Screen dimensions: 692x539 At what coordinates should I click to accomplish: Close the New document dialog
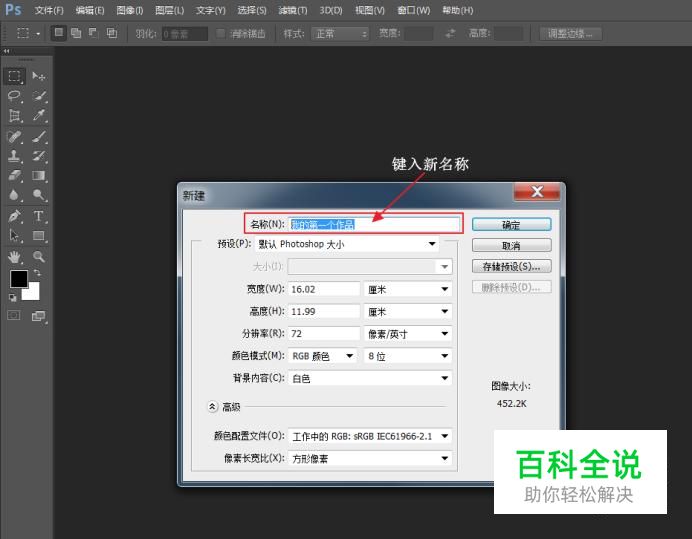(537, 192)
